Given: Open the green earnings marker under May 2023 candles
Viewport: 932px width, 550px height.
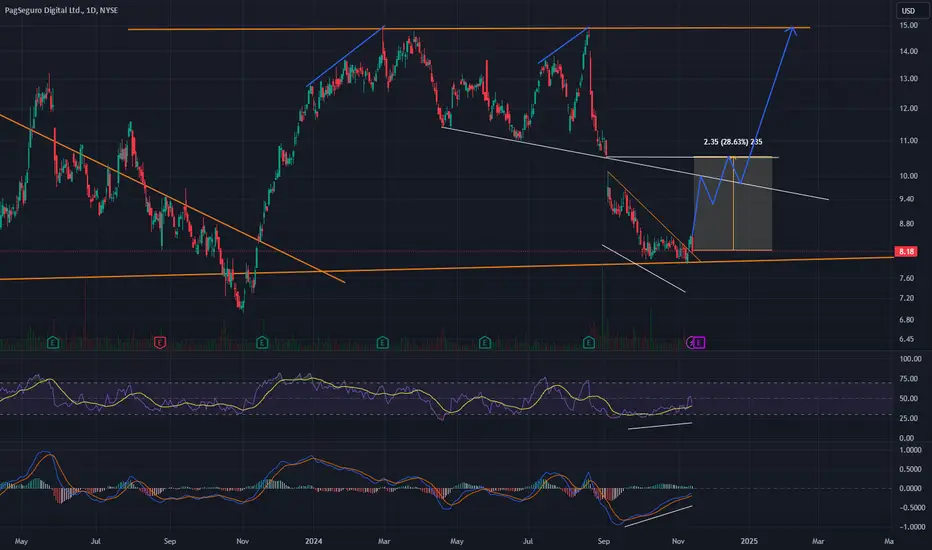Looking at the screenshot, I should click(53, 342).
